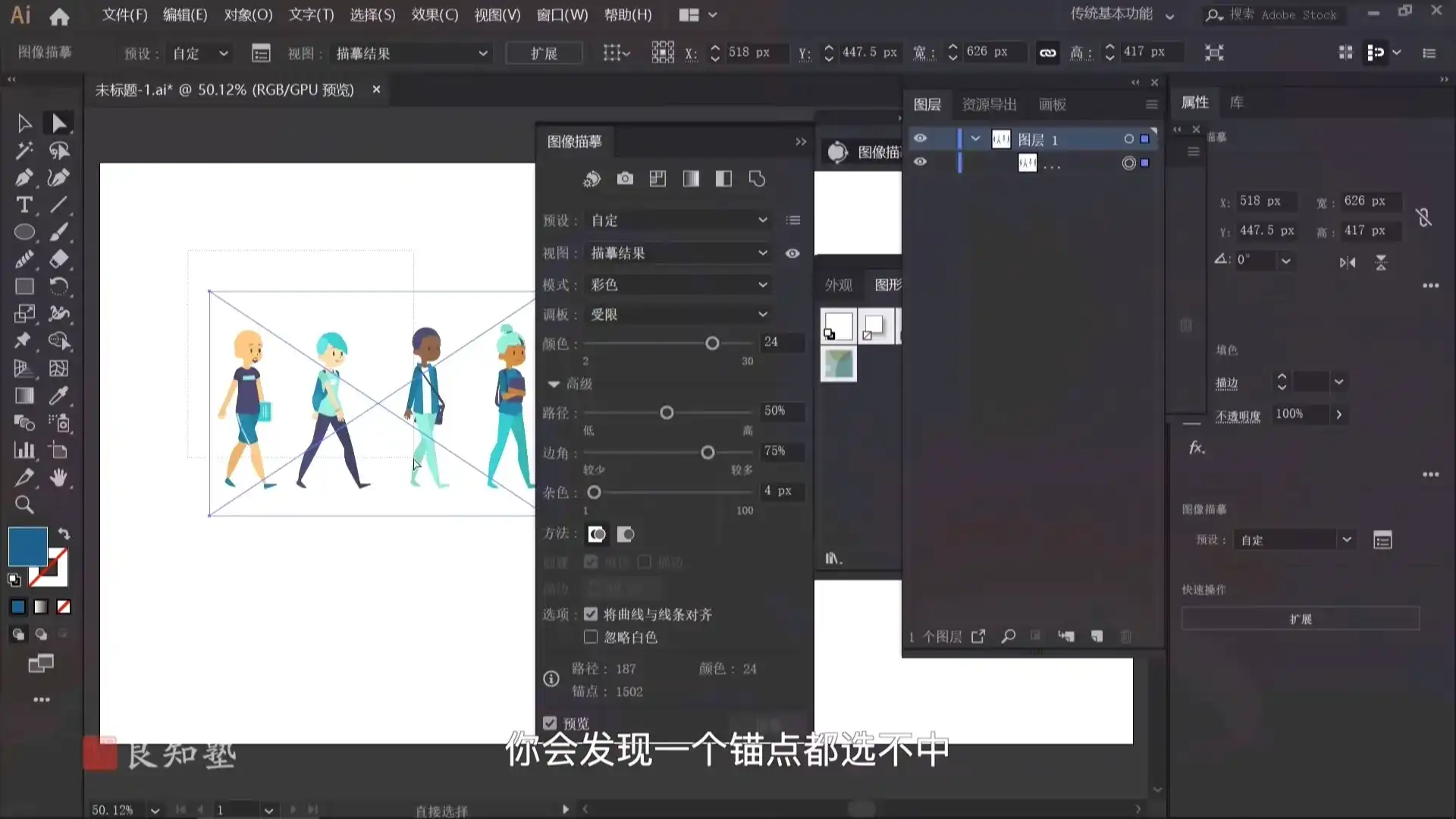Select the Hand tool
1456x819 pixels.
[x=60, y=477]
